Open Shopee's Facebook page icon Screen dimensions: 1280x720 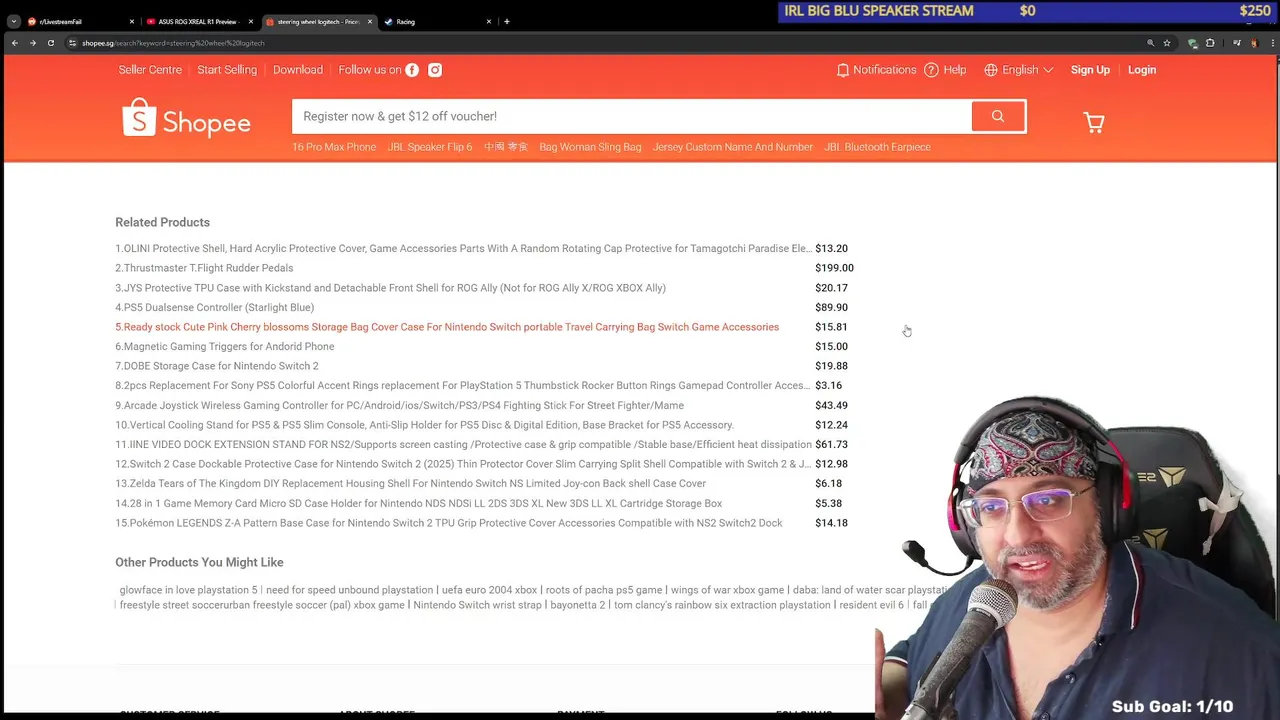click(412, 70)
